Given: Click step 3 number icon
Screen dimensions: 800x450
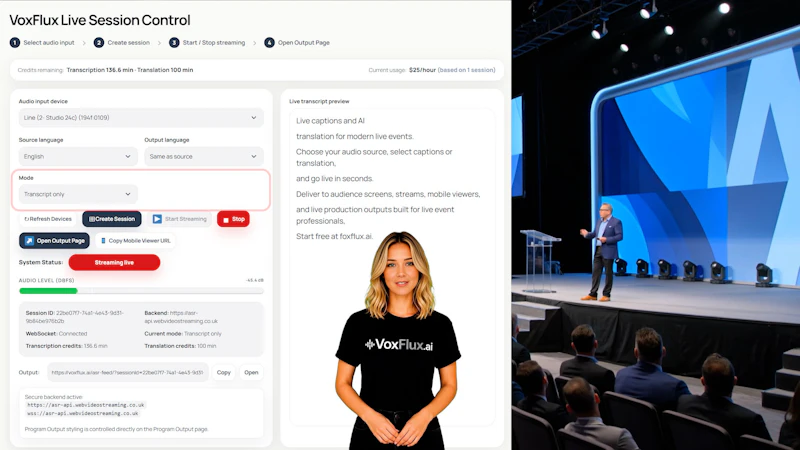Looking at the screenshot, I should (x=174, y=43).
